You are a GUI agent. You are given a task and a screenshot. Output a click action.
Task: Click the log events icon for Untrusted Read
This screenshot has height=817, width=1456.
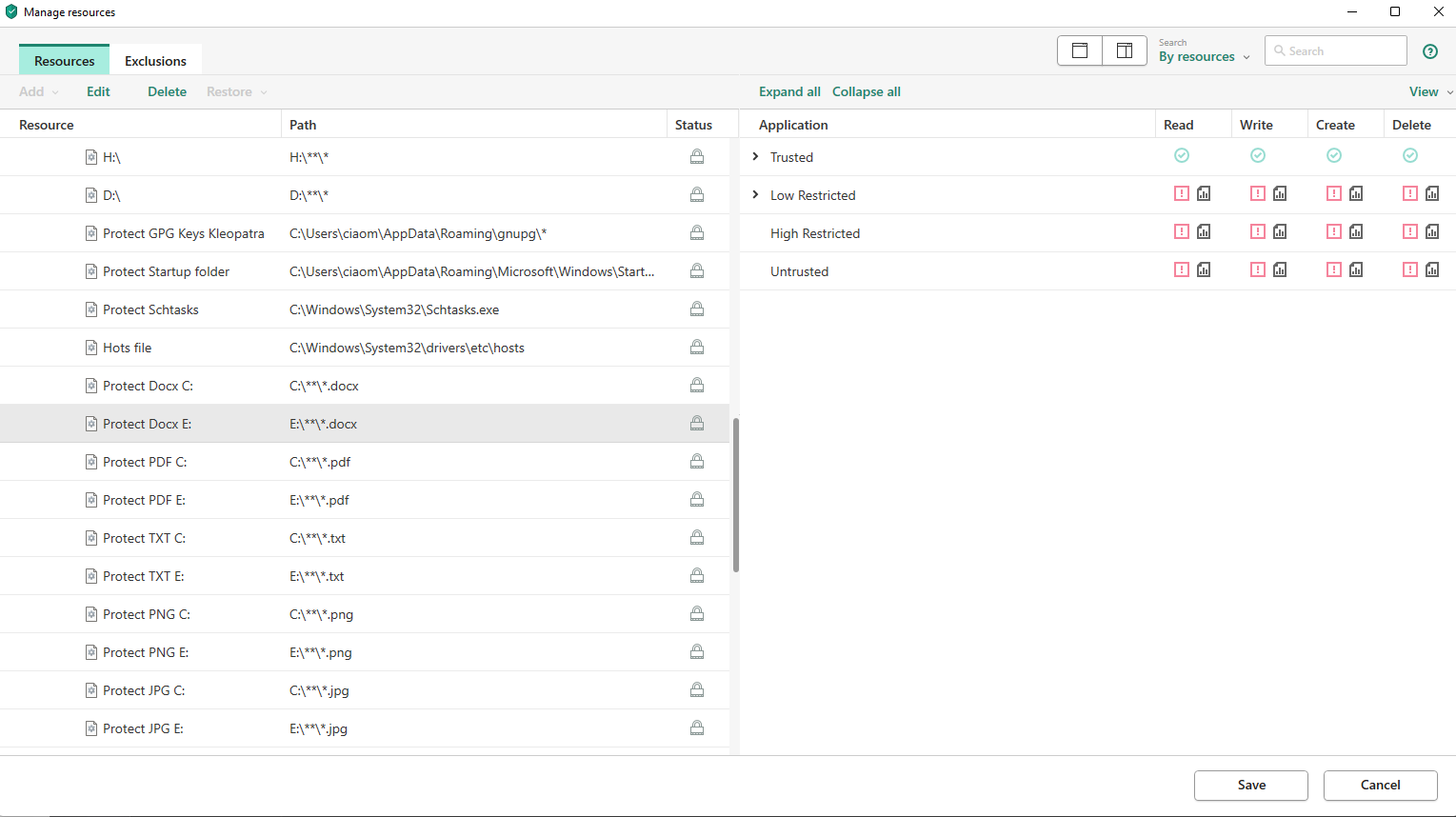(x=1204, y=270)
